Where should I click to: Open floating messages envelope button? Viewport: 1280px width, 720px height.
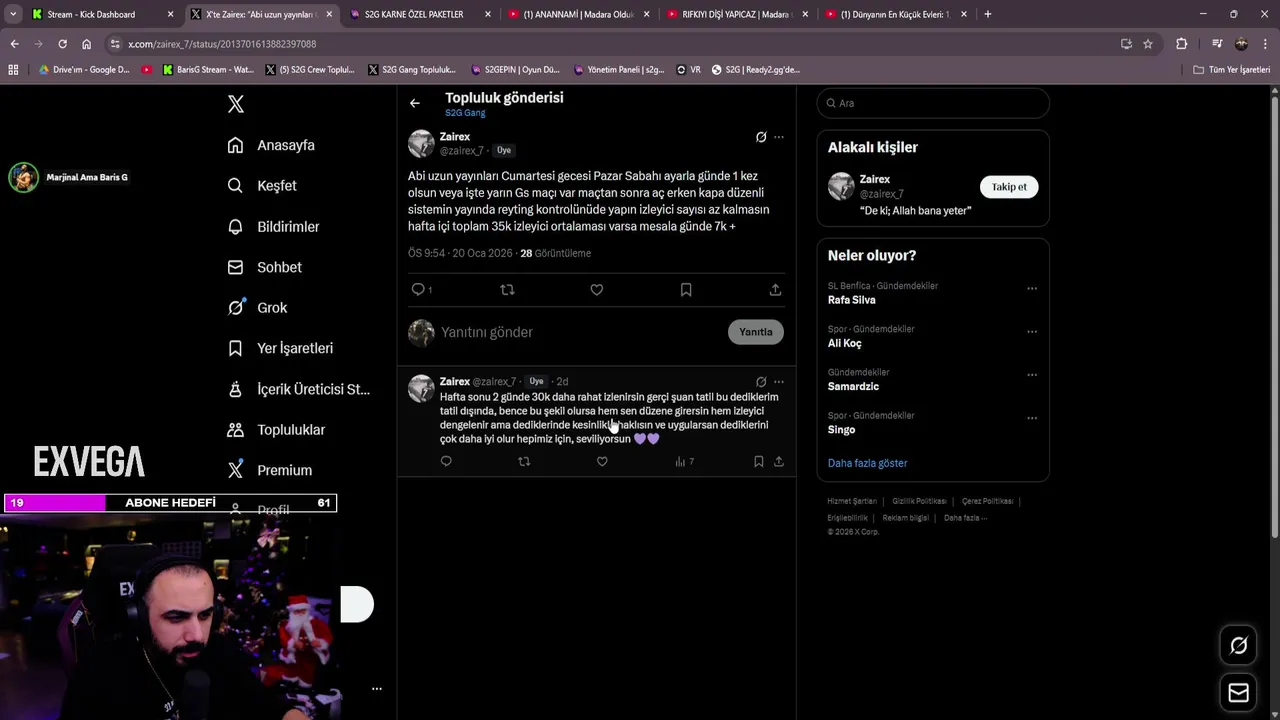click(x=1239, y=693)
